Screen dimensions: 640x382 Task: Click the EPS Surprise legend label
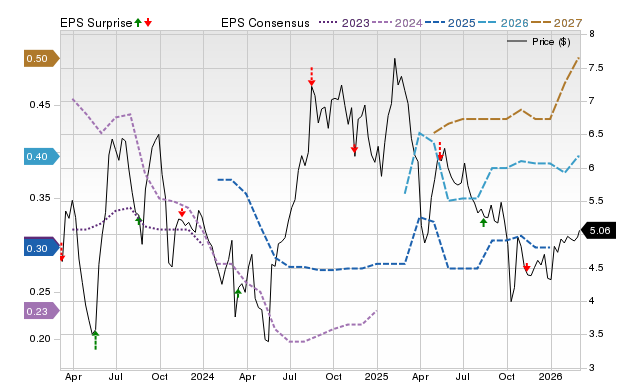point(96,23)
